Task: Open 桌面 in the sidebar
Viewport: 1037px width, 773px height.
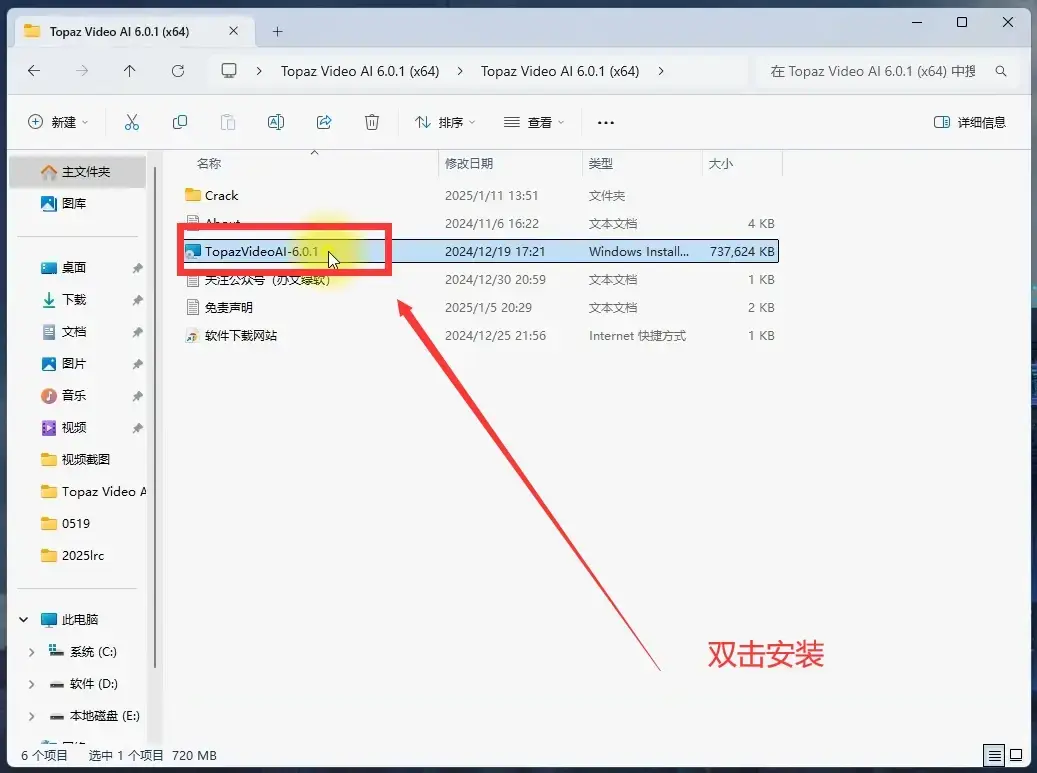Action: tap(74, 268)
